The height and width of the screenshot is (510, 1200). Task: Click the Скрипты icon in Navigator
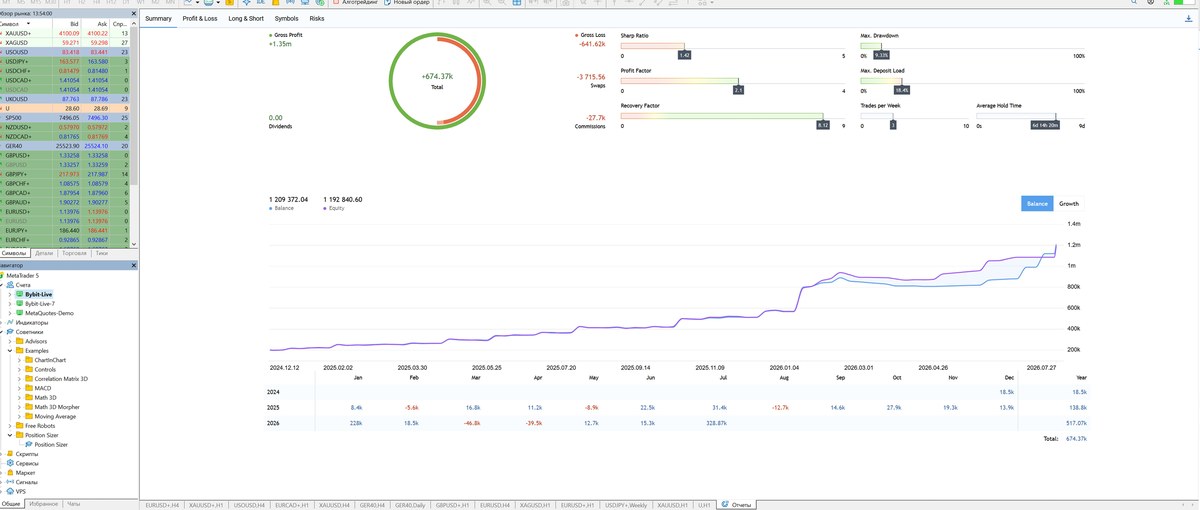(x=10, y=454)
